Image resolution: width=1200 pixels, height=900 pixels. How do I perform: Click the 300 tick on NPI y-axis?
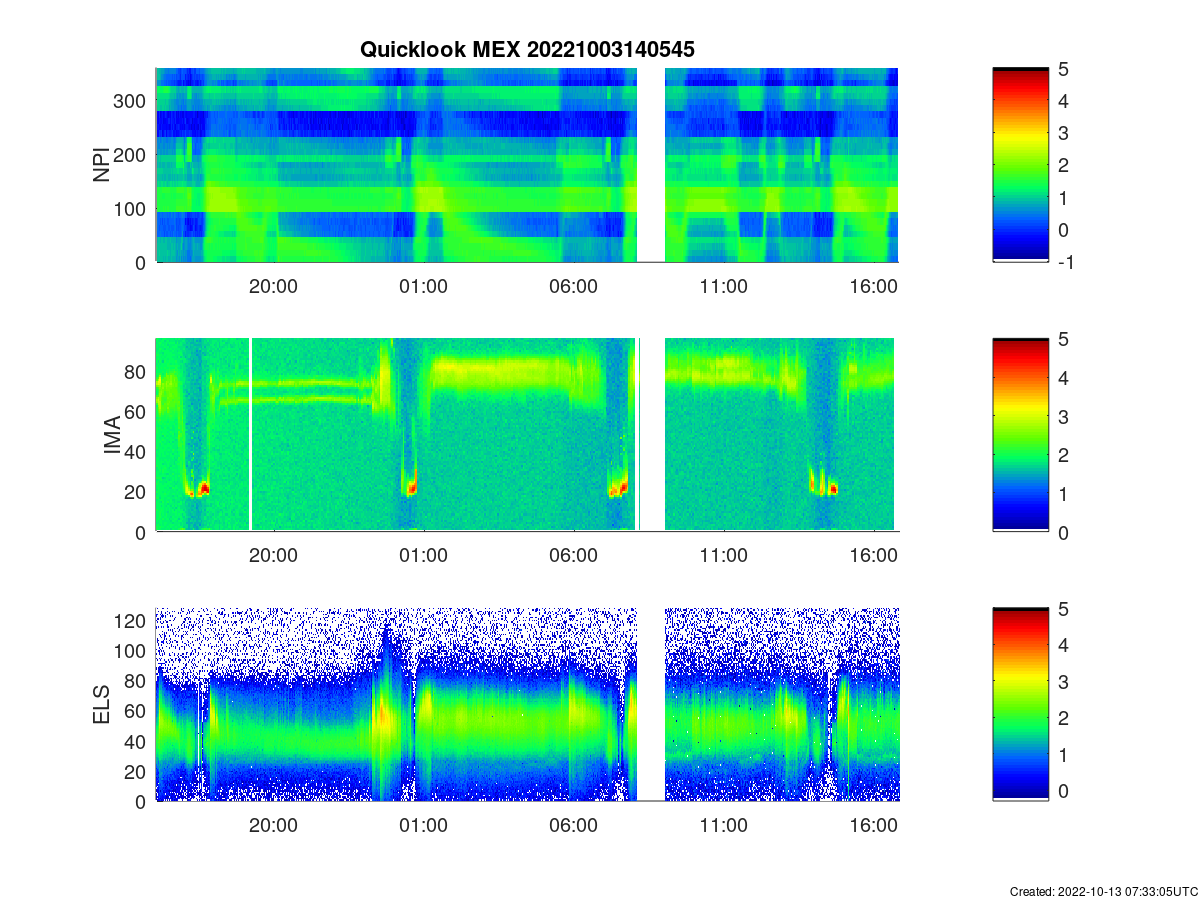point(131,100)
